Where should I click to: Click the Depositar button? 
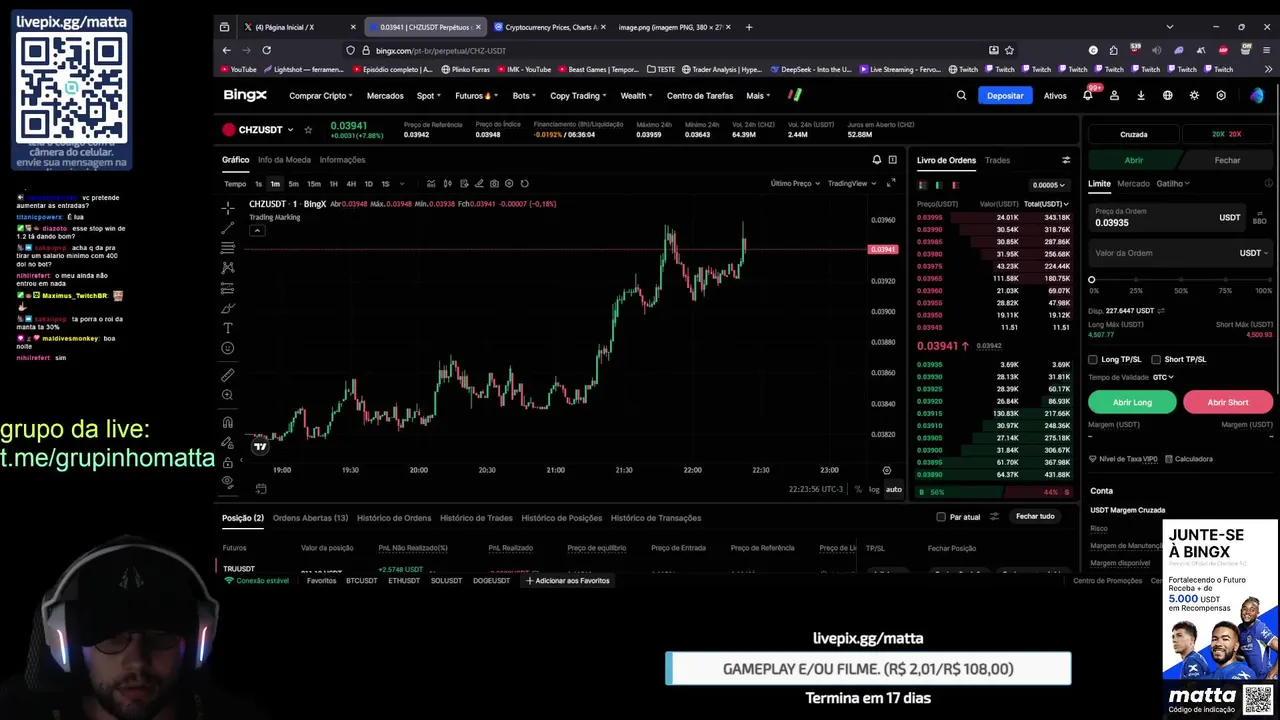(x=1005, y=96)
